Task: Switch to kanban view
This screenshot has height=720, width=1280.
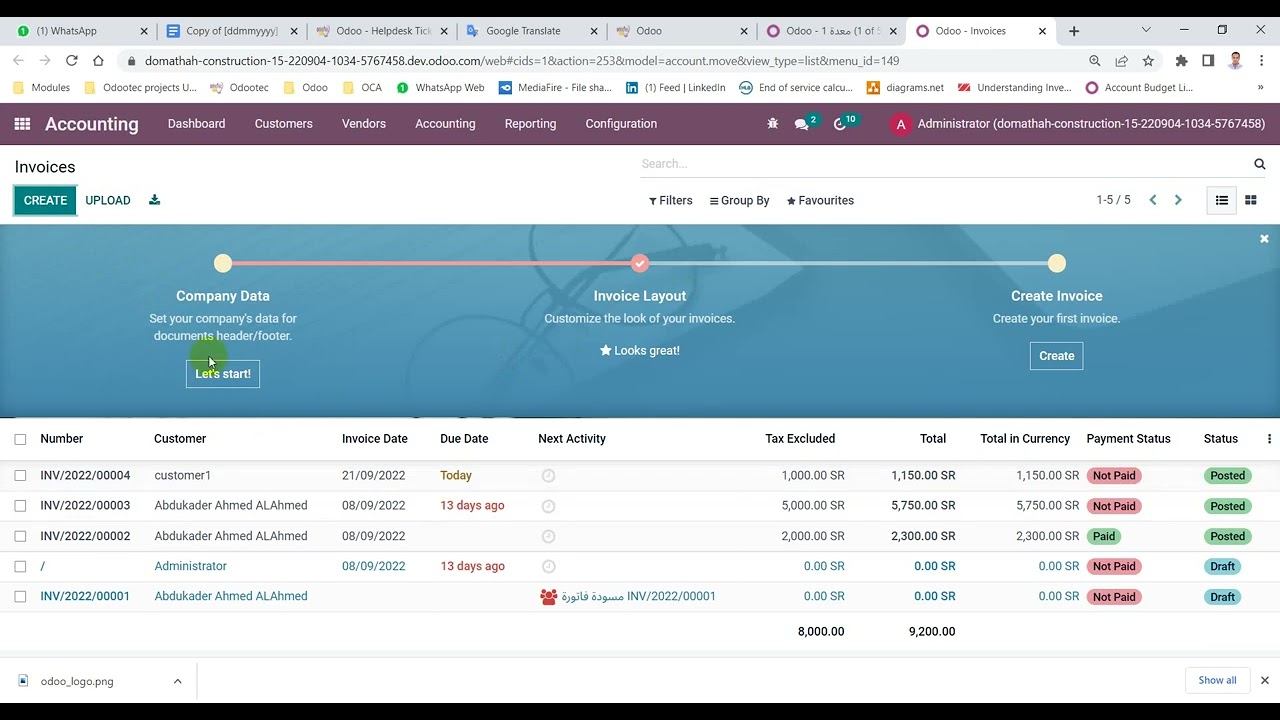Action: (1250, 200)
